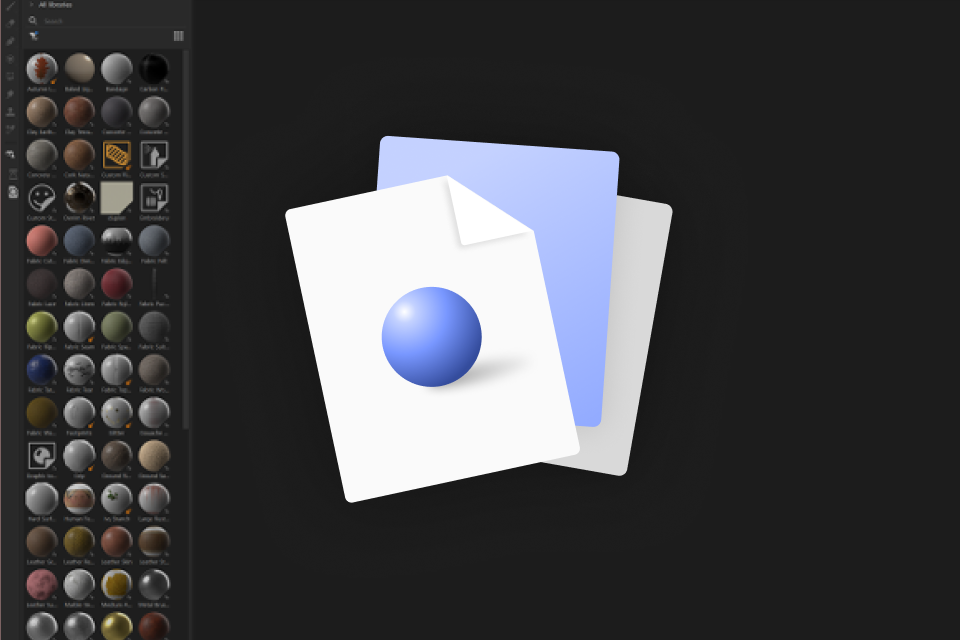Click the document-page icon at left toolbar bottom
The width and height of the screenshot is (960, 640).
[x=13, y=192]
